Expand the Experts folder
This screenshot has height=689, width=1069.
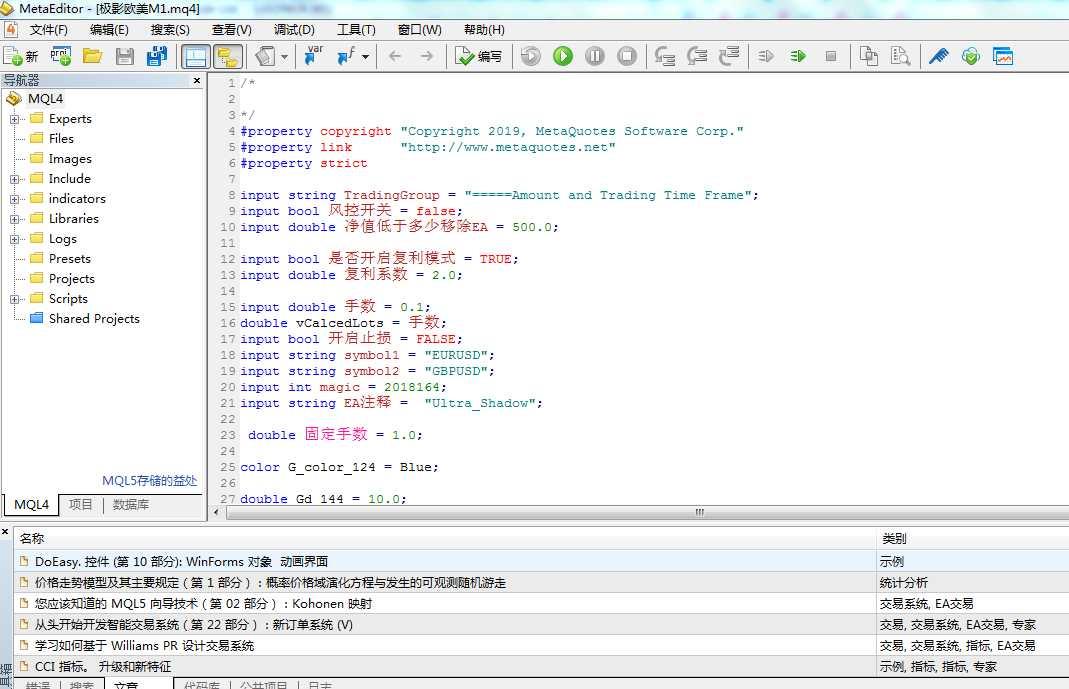(14, 119)
